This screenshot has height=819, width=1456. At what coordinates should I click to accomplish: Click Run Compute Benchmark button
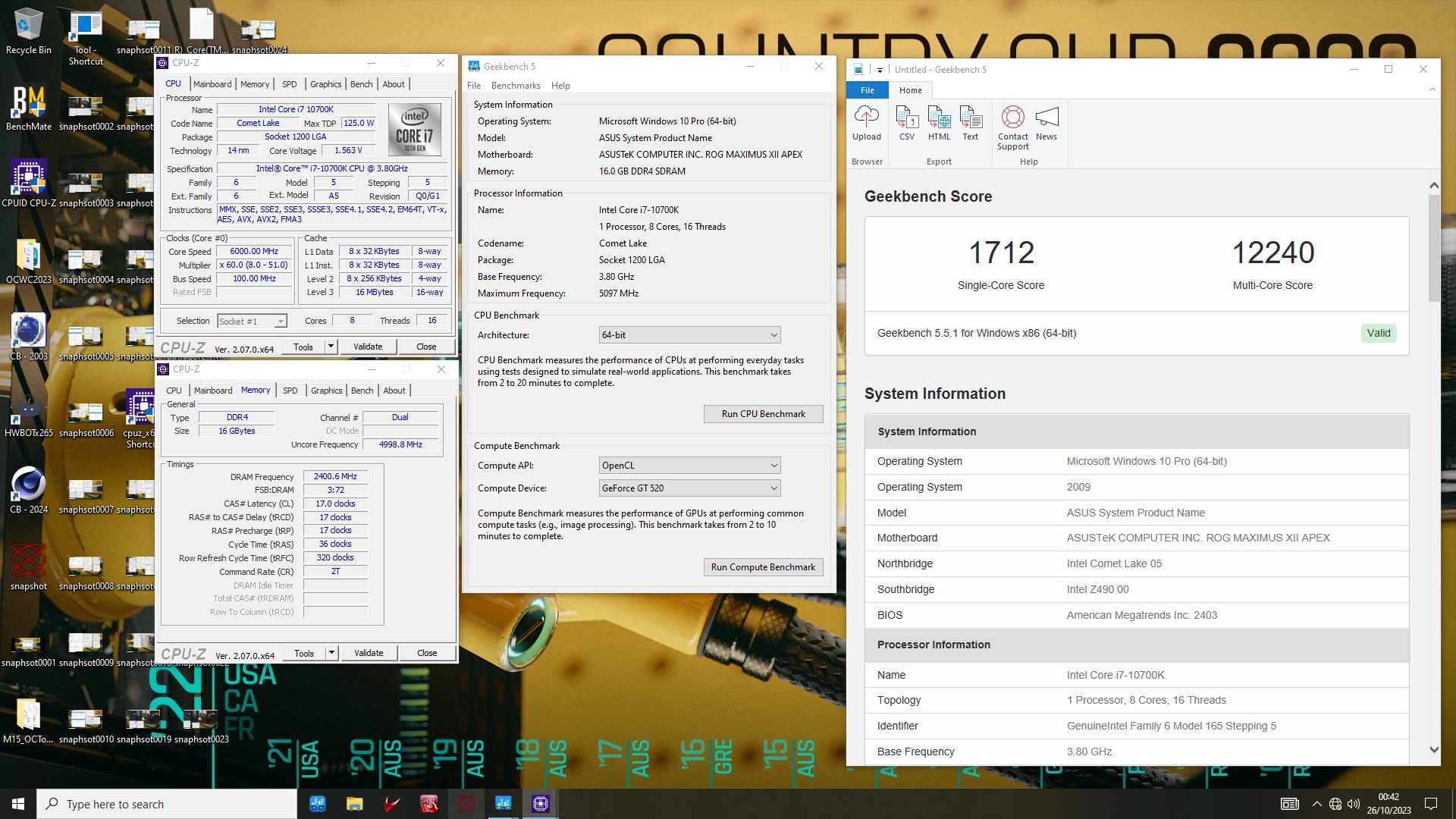[x=763, y=567]
